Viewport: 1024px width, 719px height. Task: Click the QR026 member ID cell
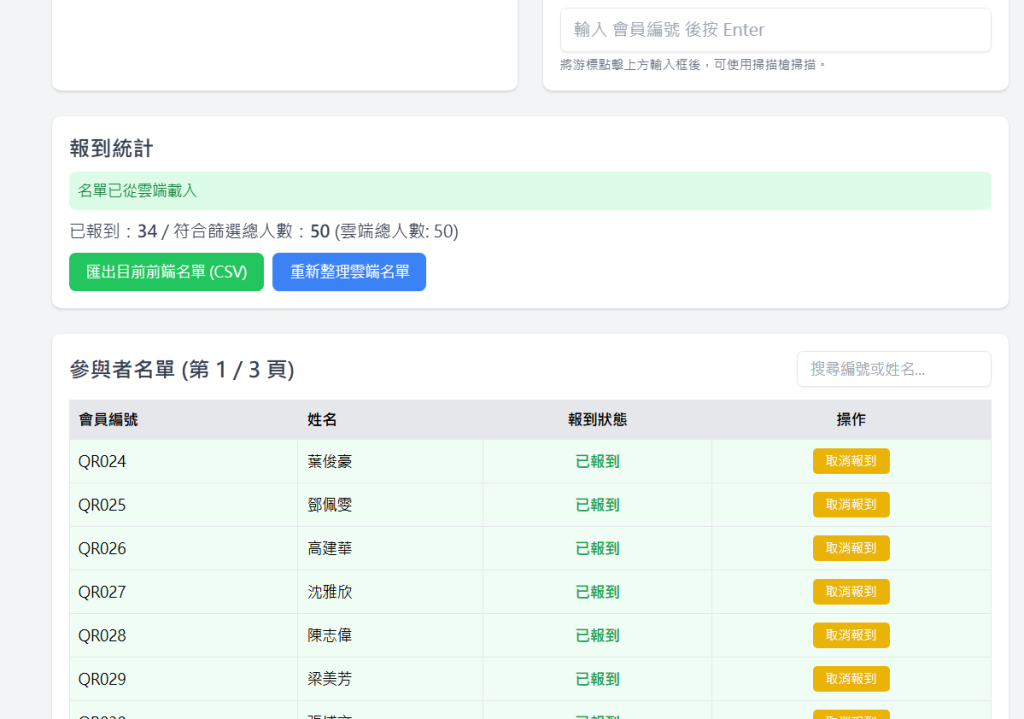(x=102, y=549)
